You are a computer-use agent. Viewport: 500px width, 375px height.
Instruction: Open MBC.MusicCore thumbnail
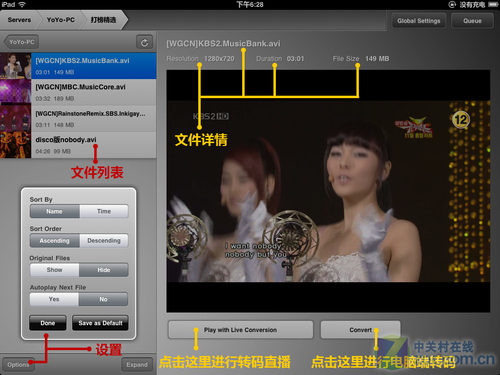[15, 92]
